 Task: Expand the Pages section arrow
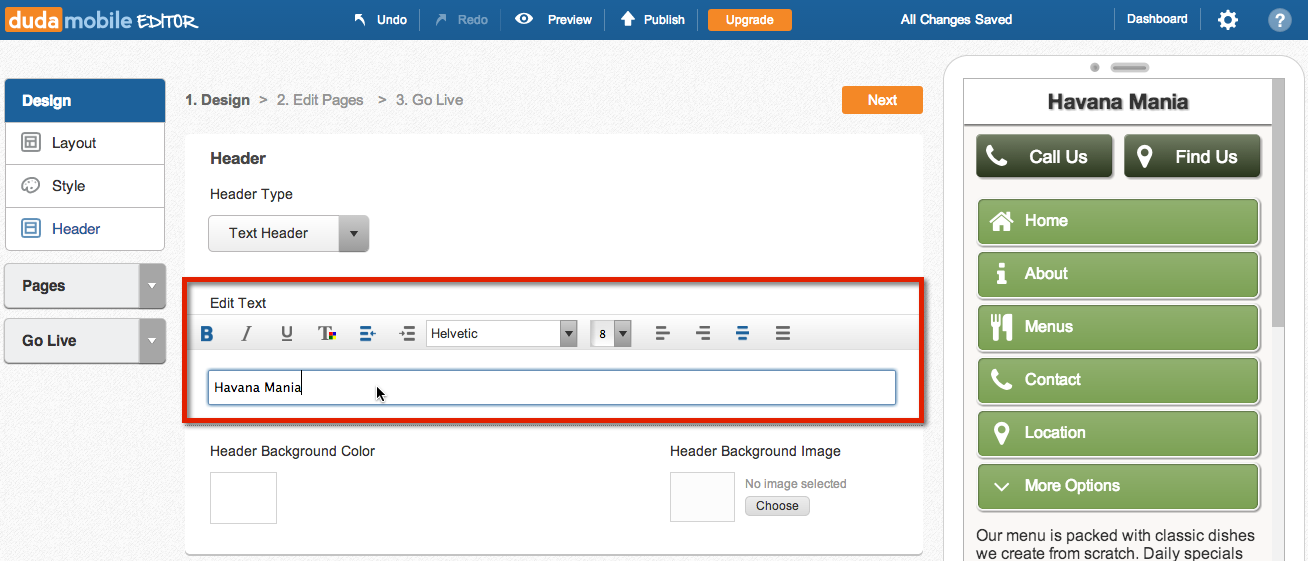152,286
